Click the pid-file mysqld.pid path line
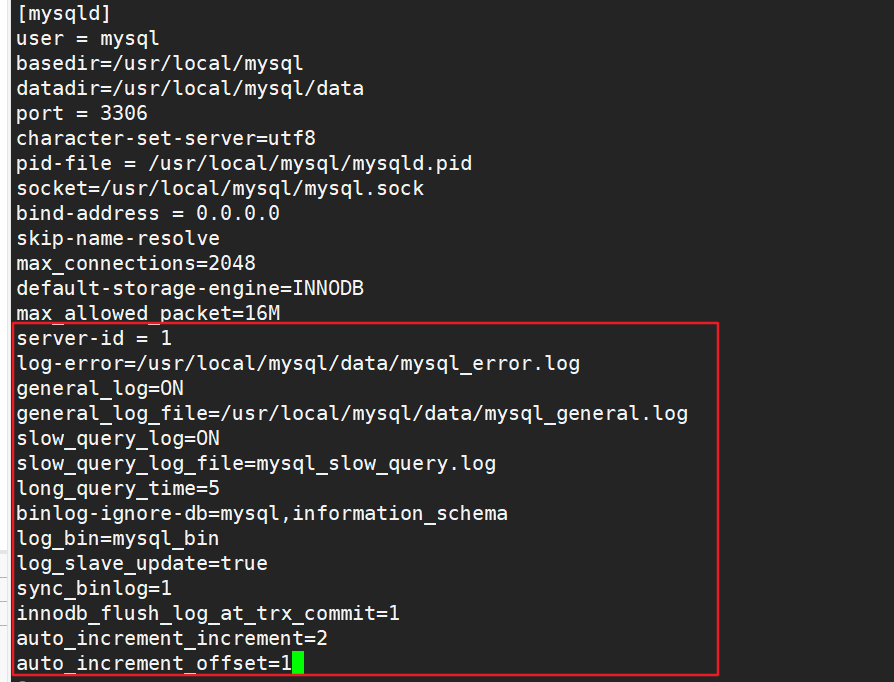 click(x=244, y=164)
